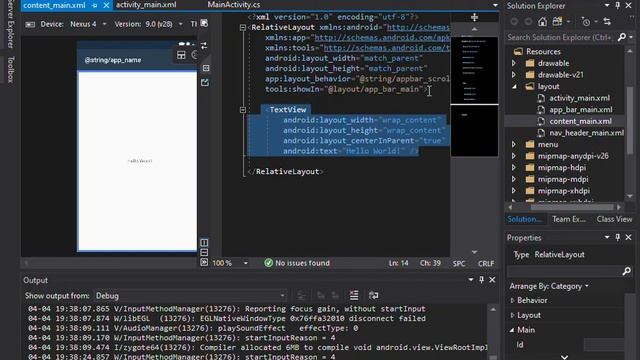
Task: Collapse the layout folder
Action: coord(514,87)
